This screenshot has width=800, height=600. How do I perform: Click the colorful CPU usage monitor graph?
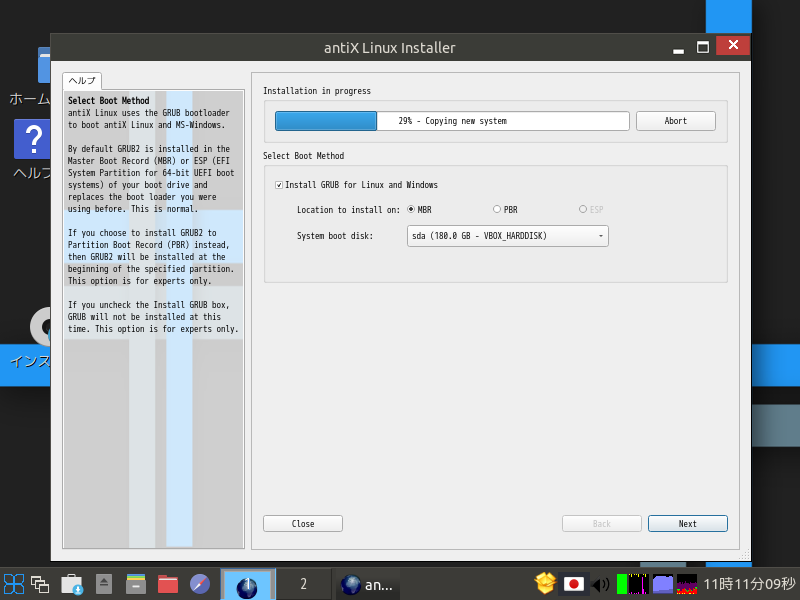pyautogui.click(x=687, y=584)
